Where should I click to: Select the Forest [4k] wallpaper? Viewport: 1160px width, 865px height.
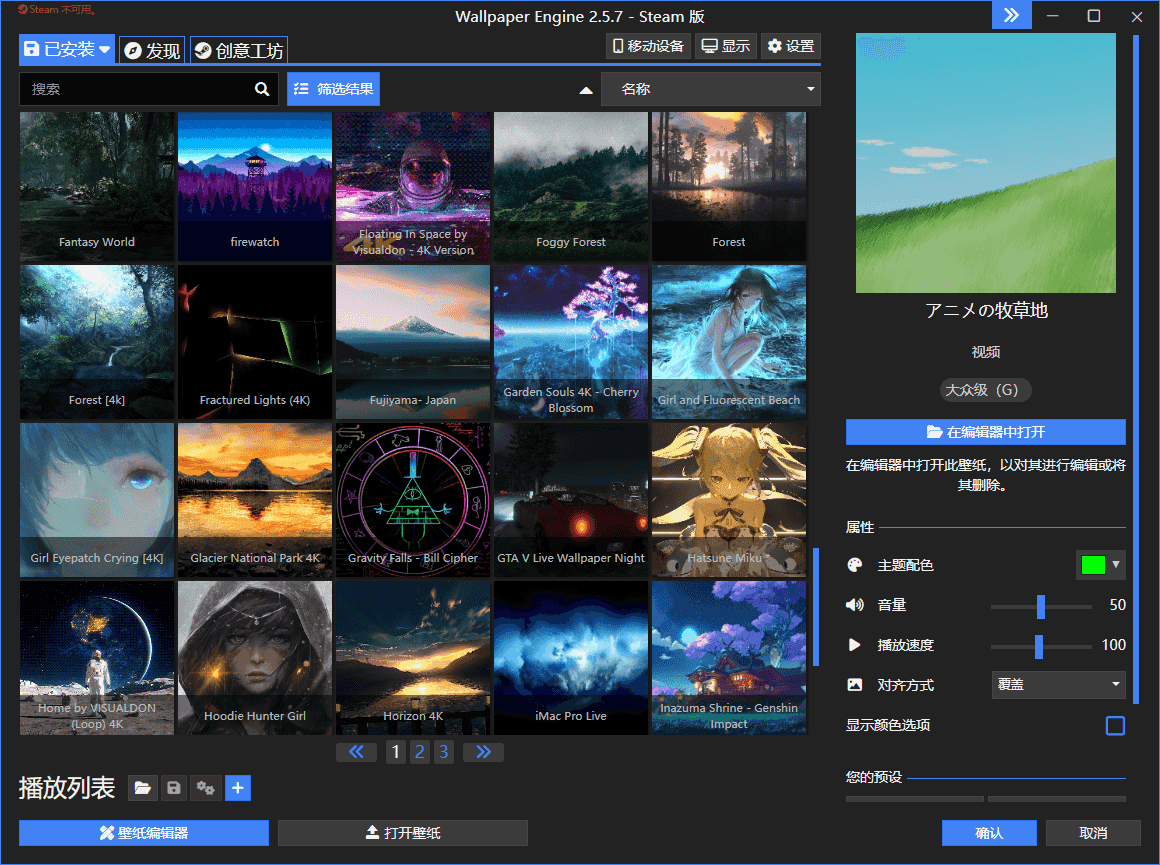[97, 343]
